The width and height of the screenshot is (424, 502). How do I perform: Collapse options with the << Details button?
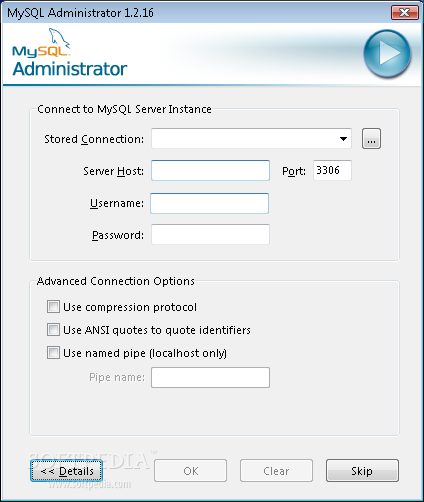66,471
